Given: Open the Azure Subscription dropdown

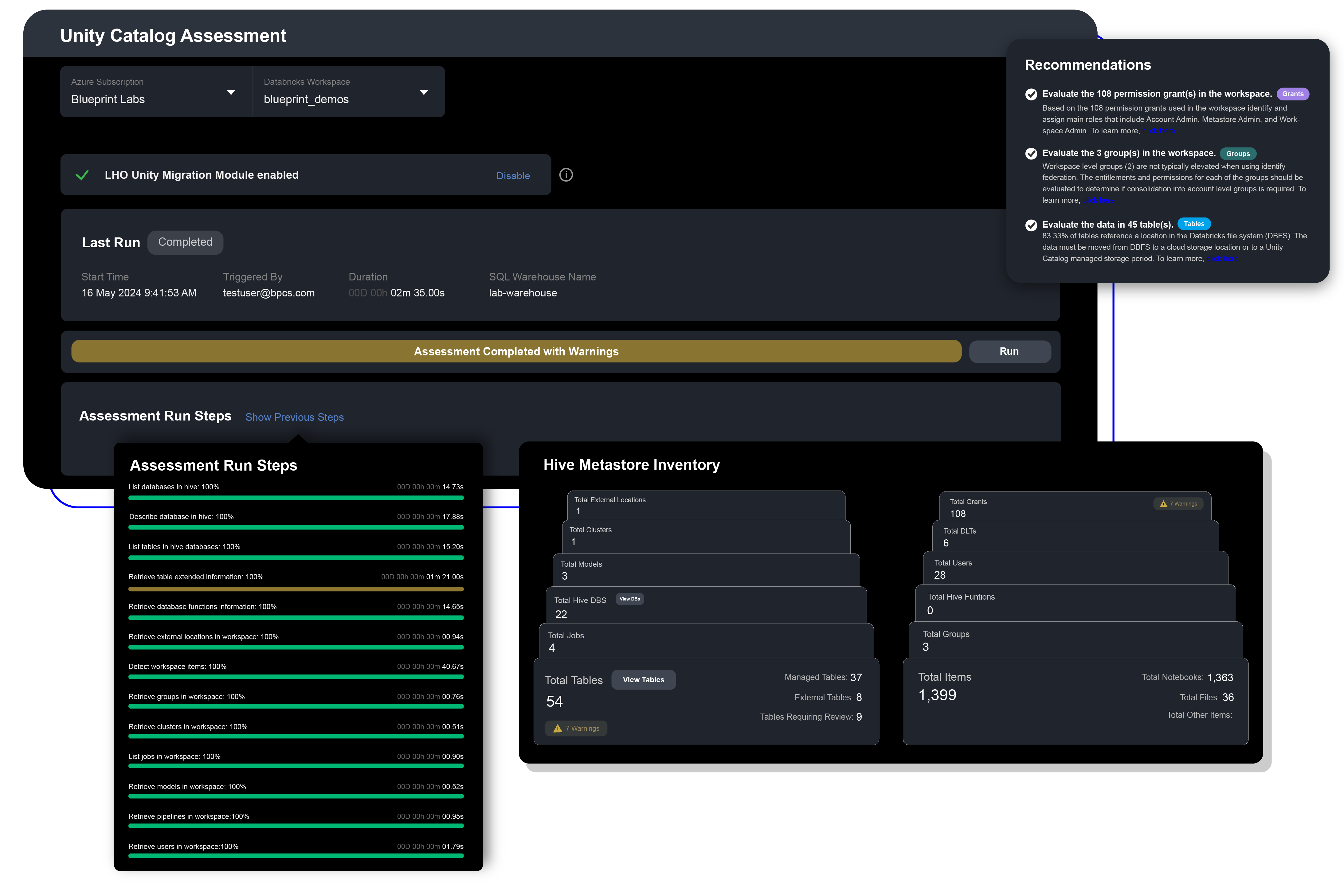Looking at the screenshot, I should 156,92.
